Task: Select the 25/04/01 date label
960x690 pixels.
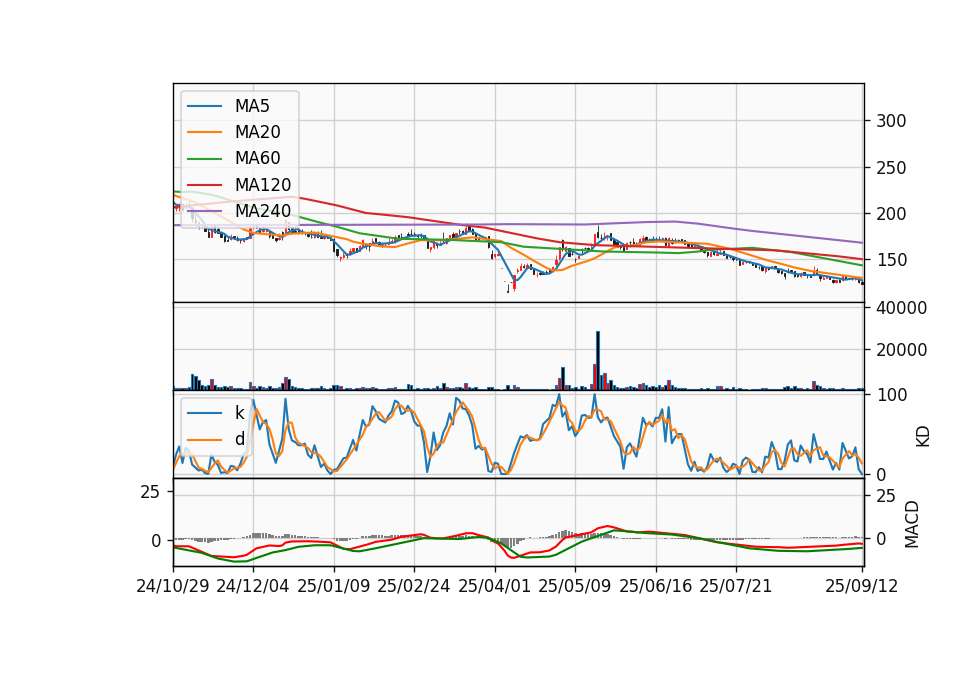Action: point(494,586)
